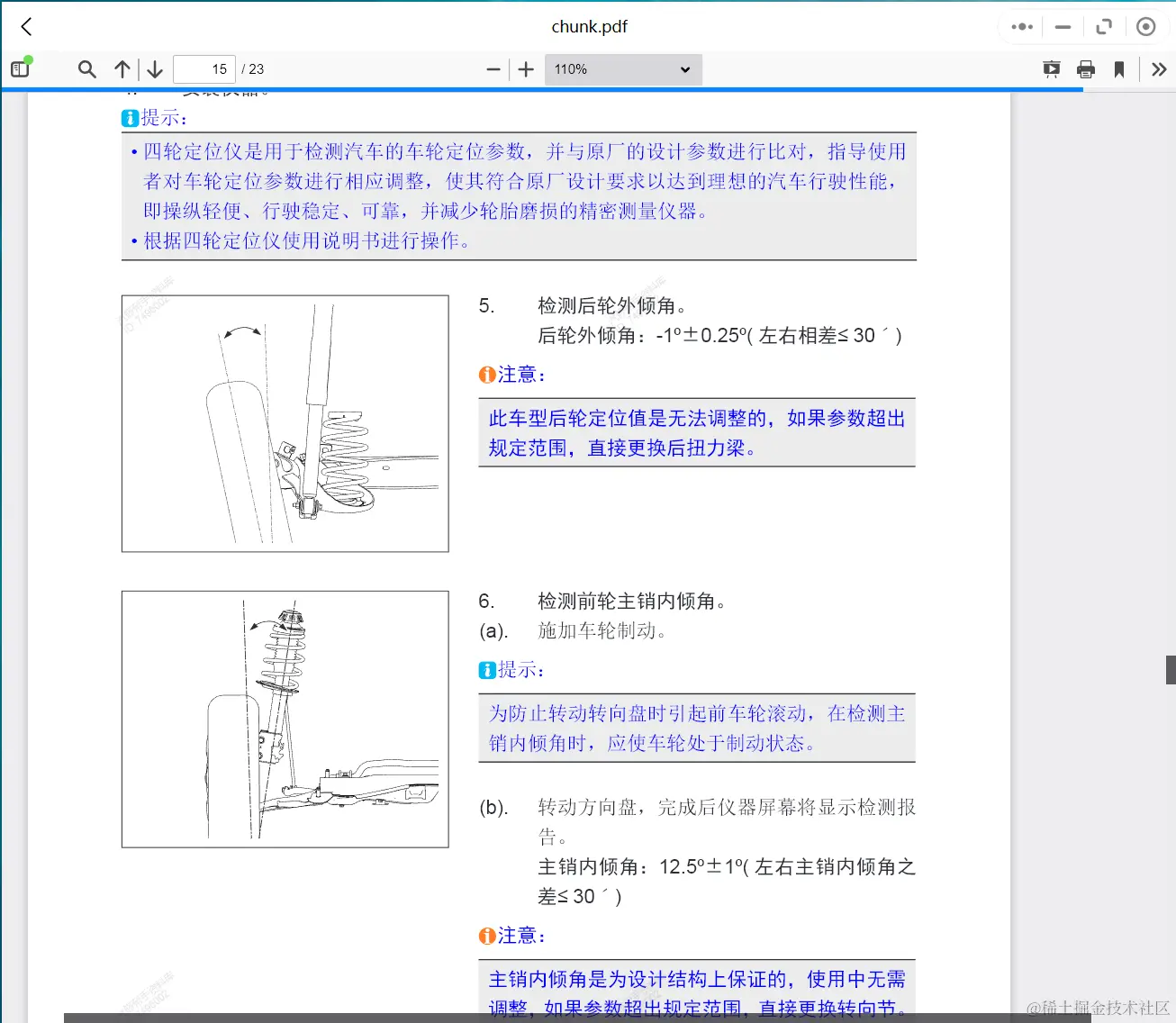Open search within the document
This screenshot has width=1176, height=1023.
point(86,68)
